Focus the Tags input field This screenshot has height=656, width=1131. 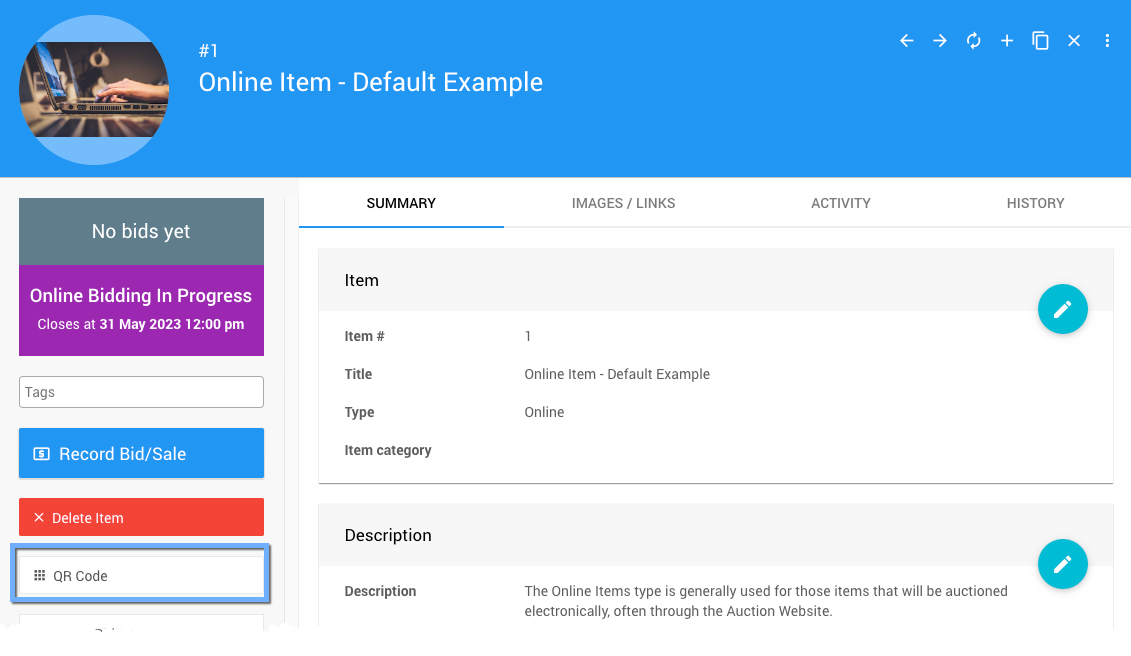click(141, 392)
